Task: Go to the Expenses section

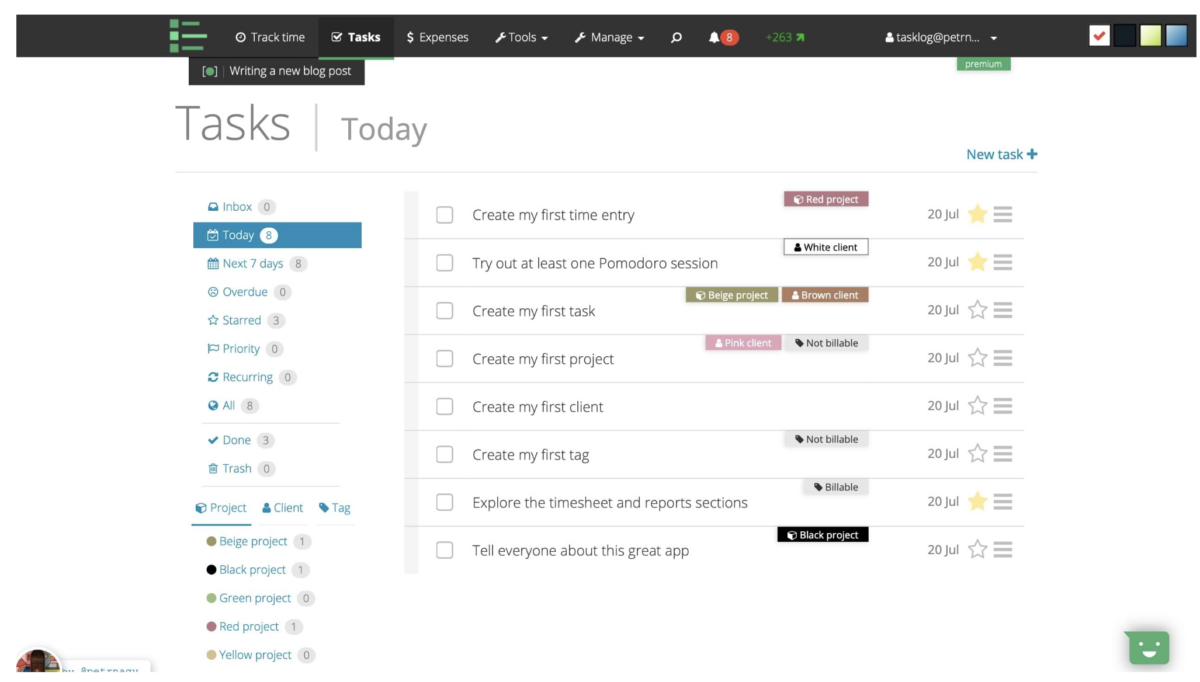Action: 437,37
